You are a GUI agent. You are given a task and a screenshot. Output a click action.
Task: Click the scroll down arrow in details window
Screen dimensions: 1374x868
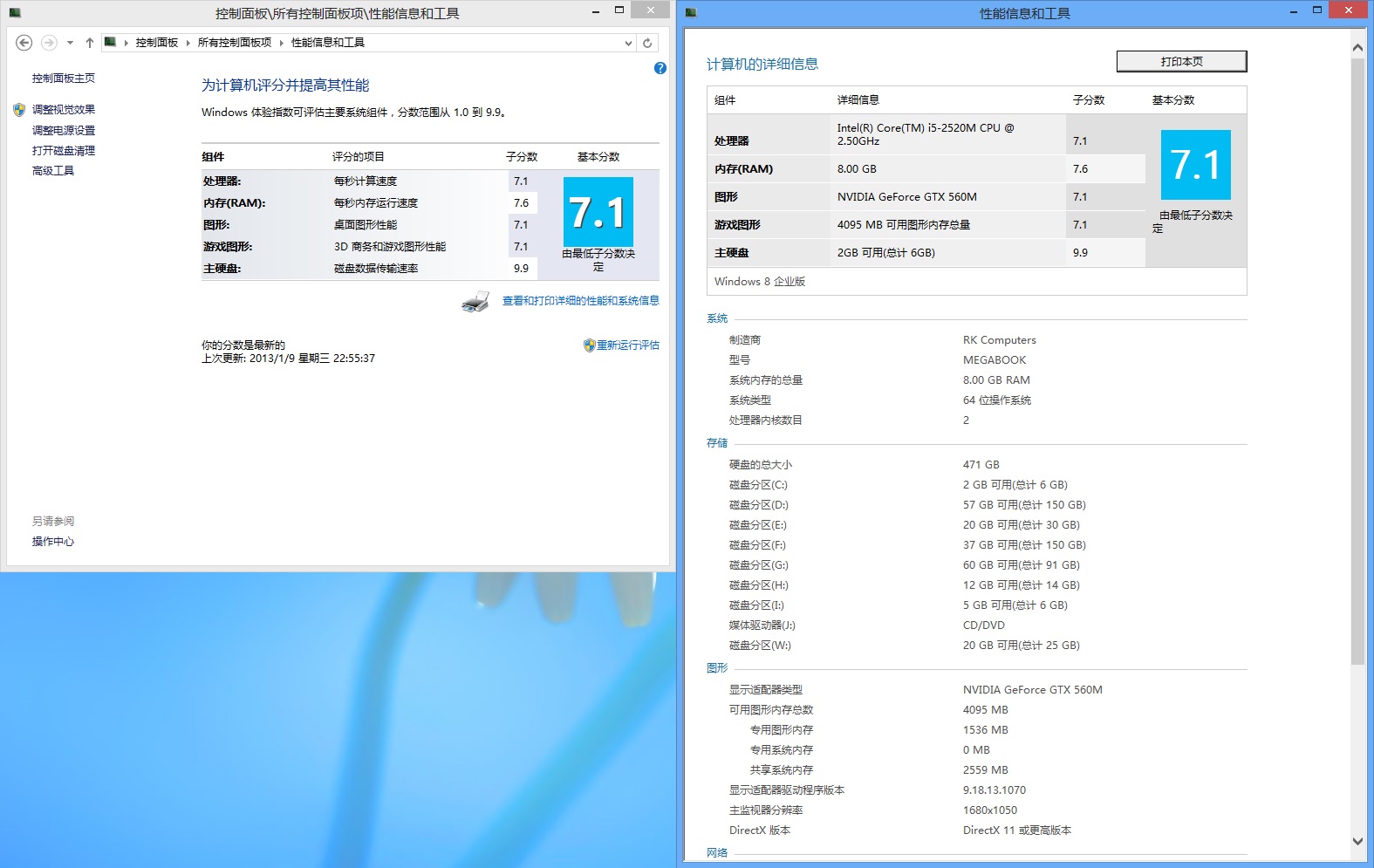(1357, 842)
